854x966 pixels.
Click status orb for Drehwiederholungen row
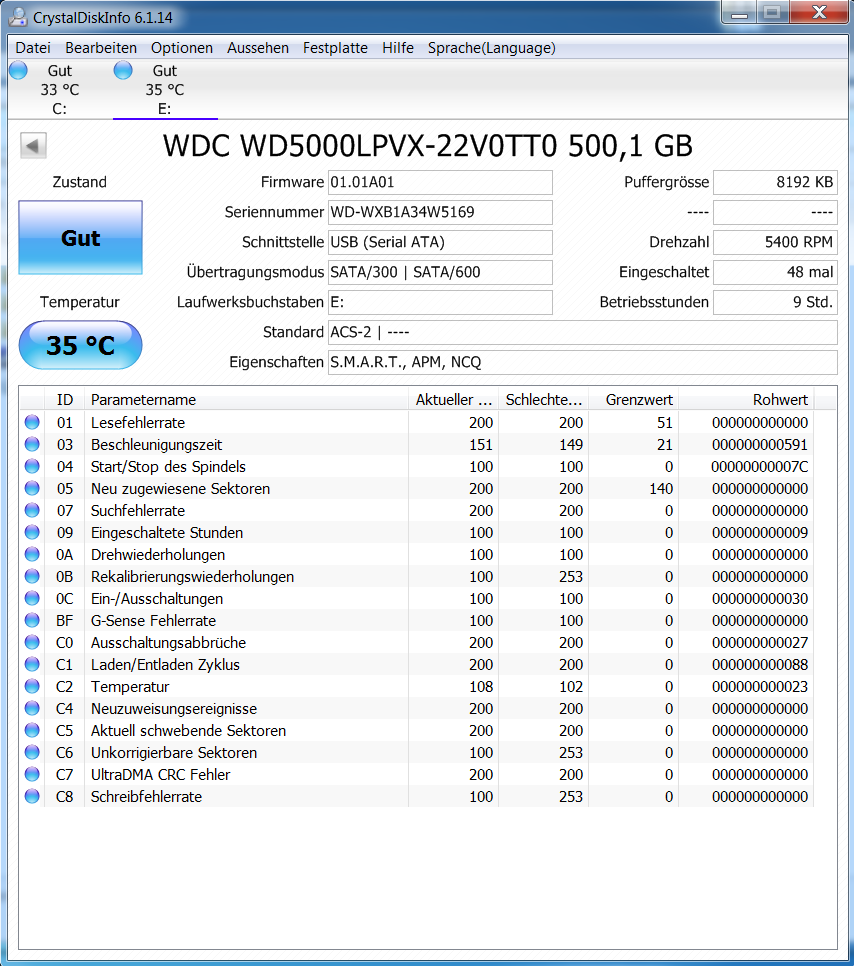32,554
